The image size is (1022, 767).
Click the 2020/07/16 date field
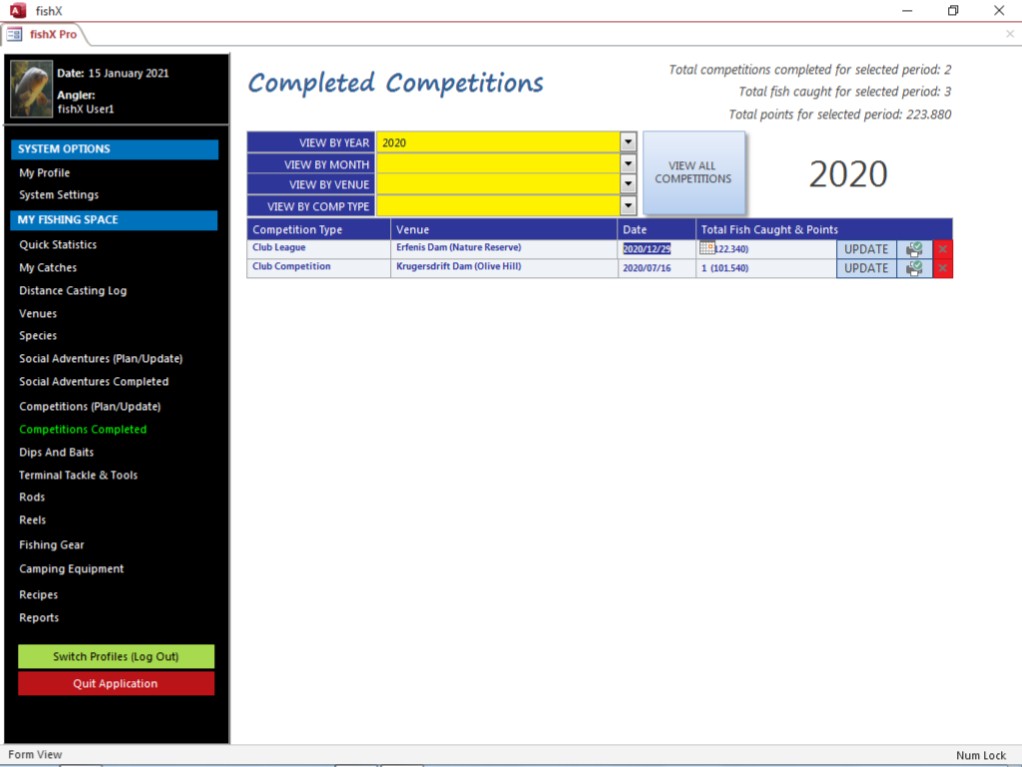point(647,268)
